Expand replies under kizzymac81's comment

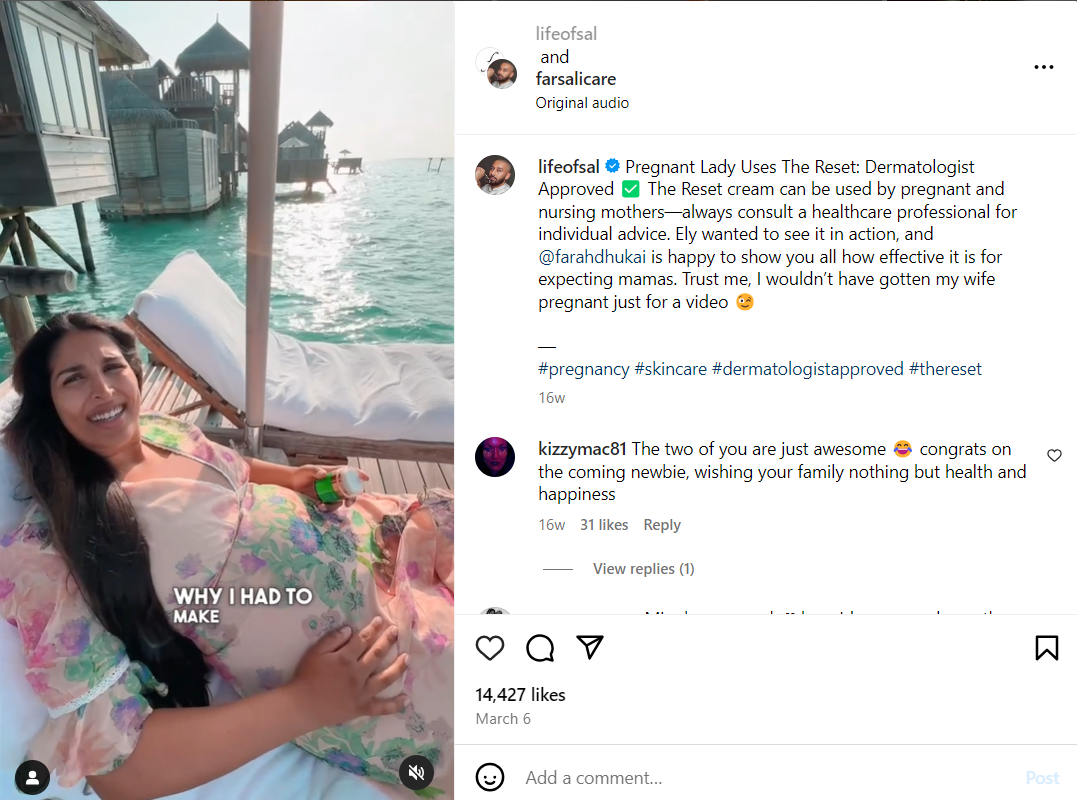coord(643,568)
